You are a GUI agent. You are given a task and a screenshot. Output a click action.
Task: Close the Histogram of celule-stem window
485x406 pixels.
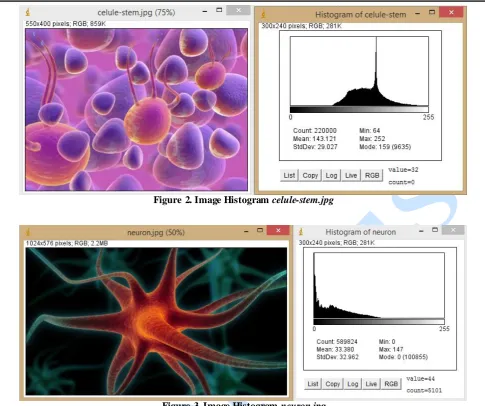click(x=451, y=12)
